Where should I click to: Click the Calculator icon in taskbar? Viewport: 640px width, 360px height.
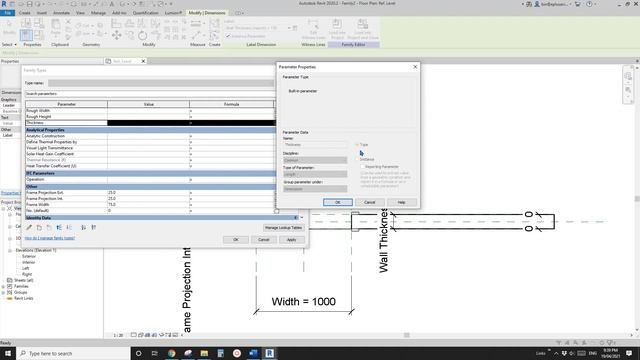click(x=220, y=353)
